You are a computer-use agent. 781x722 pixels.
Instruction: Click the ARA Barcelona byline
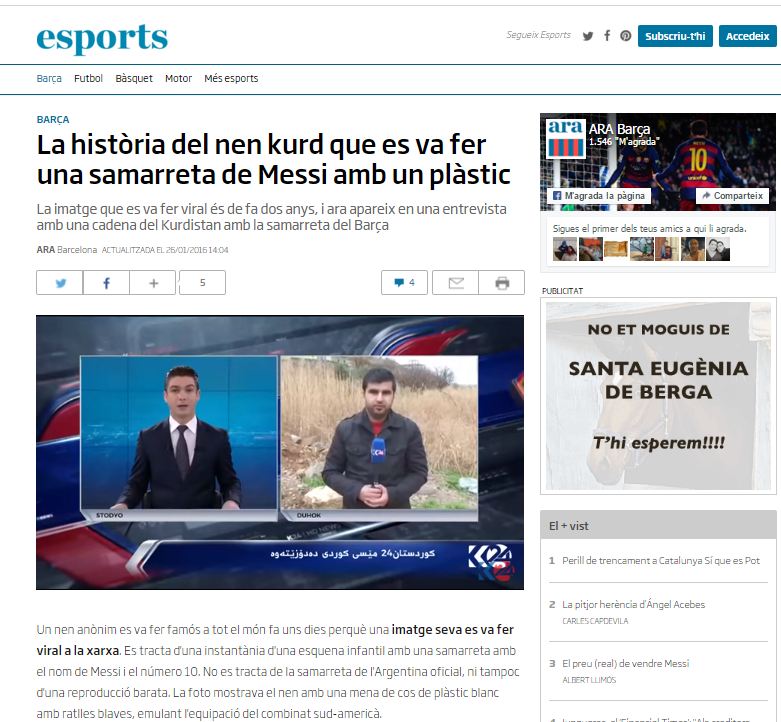click(x=67, y=249)
